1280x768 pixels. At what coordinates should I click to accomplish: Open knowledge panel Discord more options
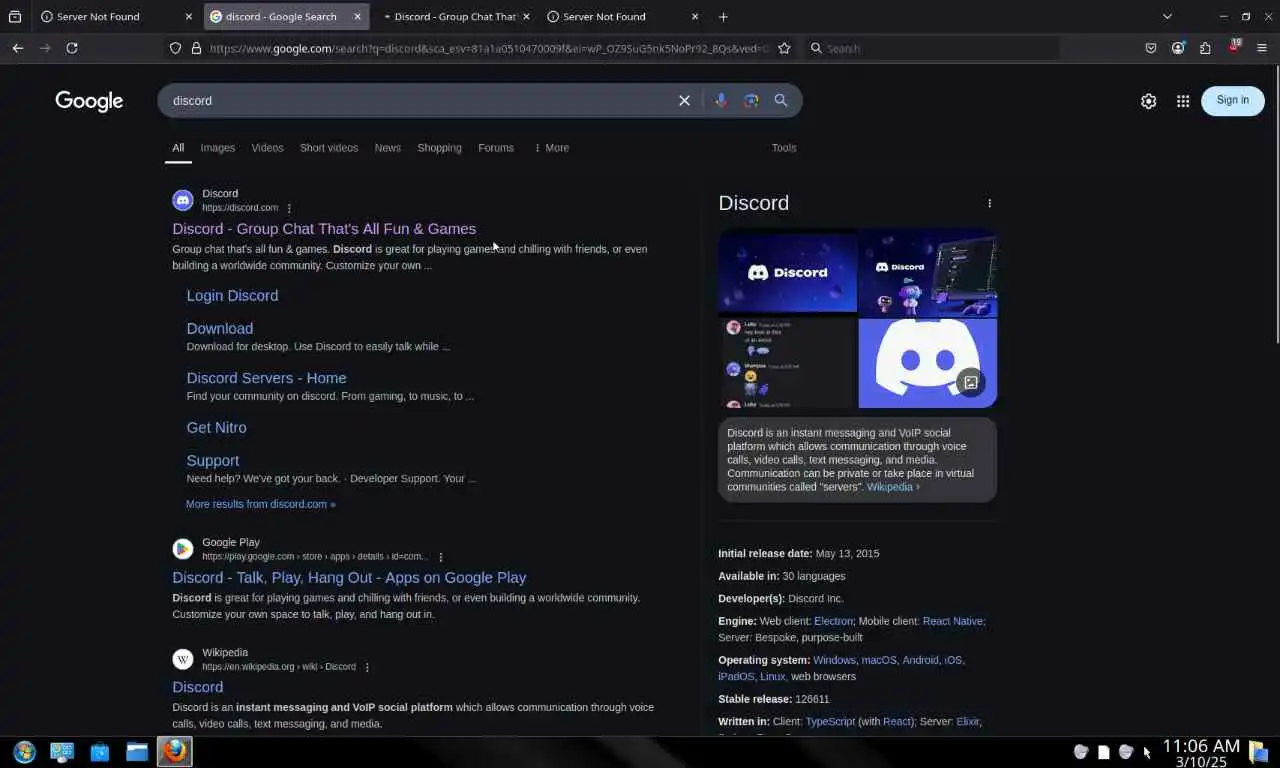pyautogui.click(x=990, y=203)
